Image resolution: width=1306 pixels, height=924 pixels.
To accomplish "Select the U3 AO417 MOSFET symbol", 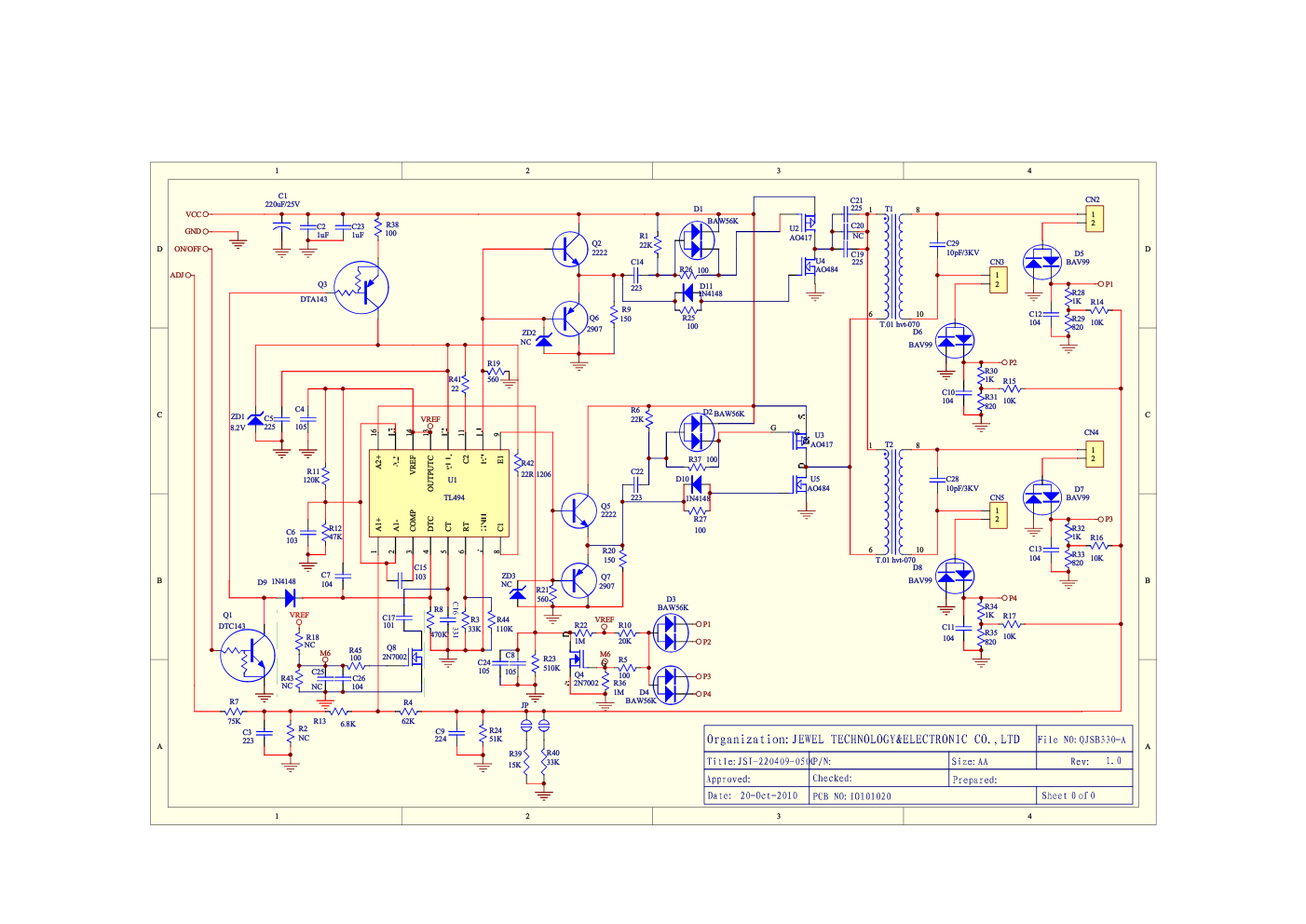I will 801,440.
